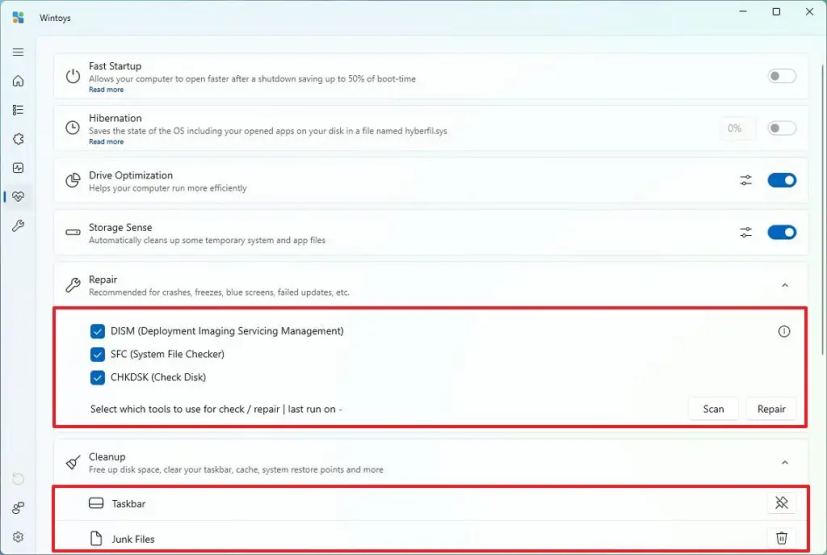This screenshot has height=555, width=827.
Task: Click the Wintoys app logo
Action: [18, 17]
